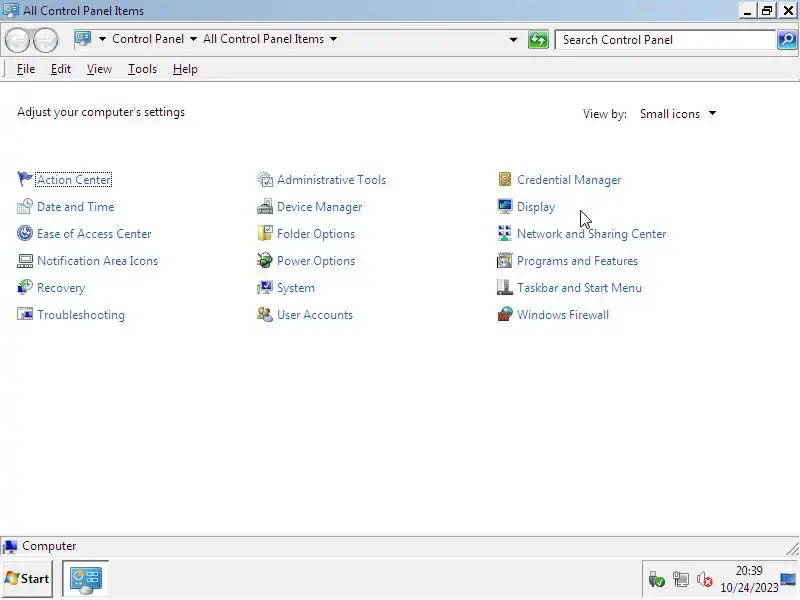Screen dimensions: 800x600
Task: Open the address bar history dropdown
Action: coord(513,39)
